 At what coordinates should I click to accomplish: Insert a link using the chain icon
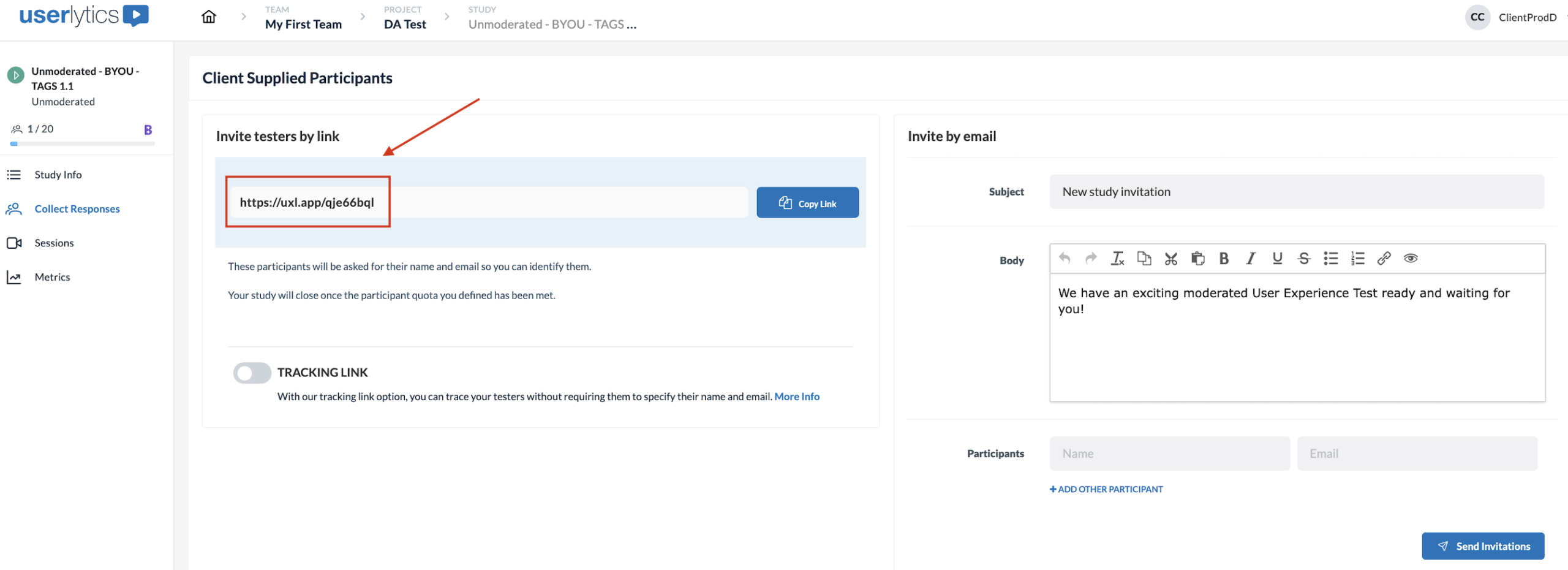point(1384,258)
